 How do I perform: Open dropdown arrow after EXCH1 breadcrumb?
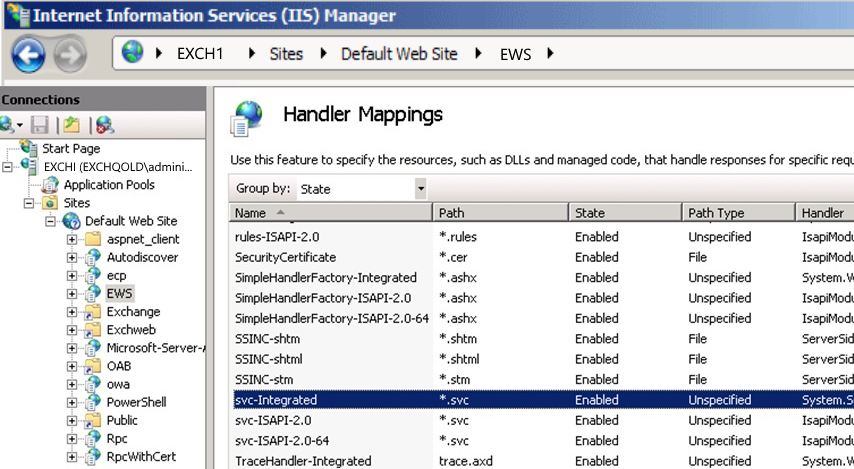252,53
